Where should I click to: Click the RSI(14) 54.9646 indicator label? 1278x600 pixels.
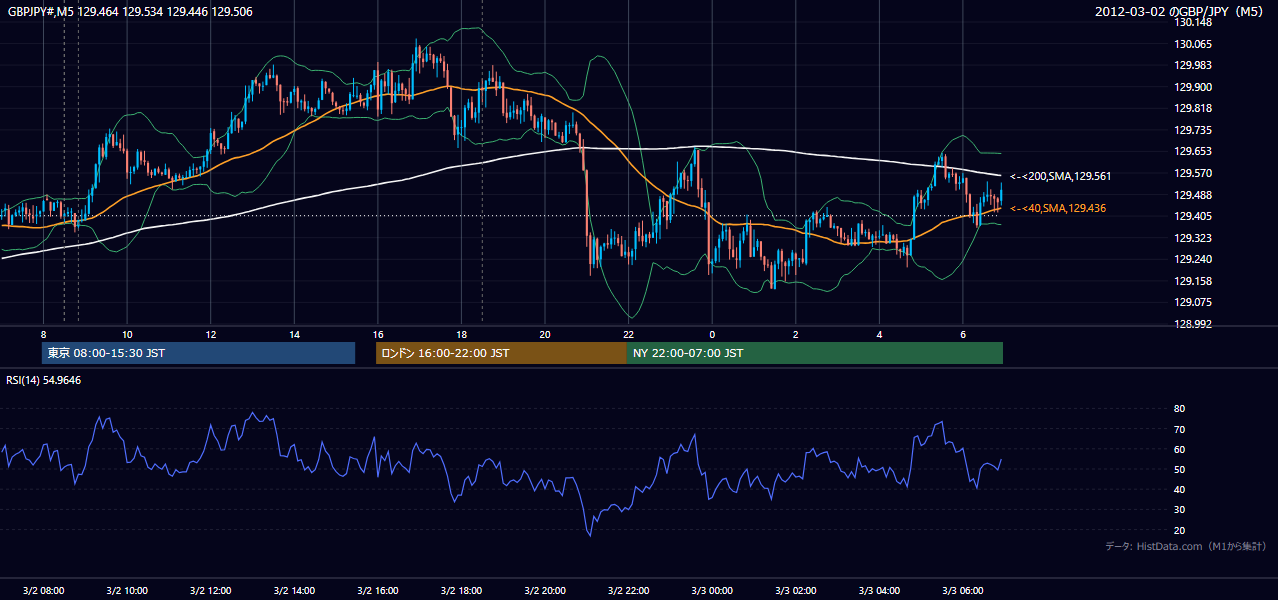[44, 380]
